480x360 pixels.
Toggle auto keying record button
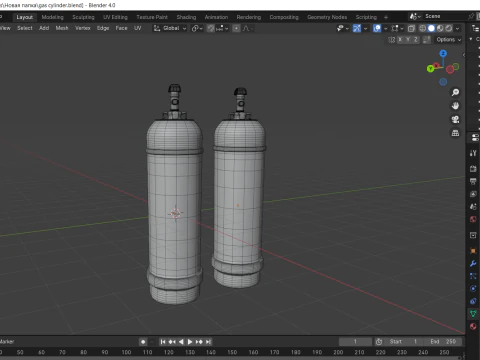tap(143, 342)
